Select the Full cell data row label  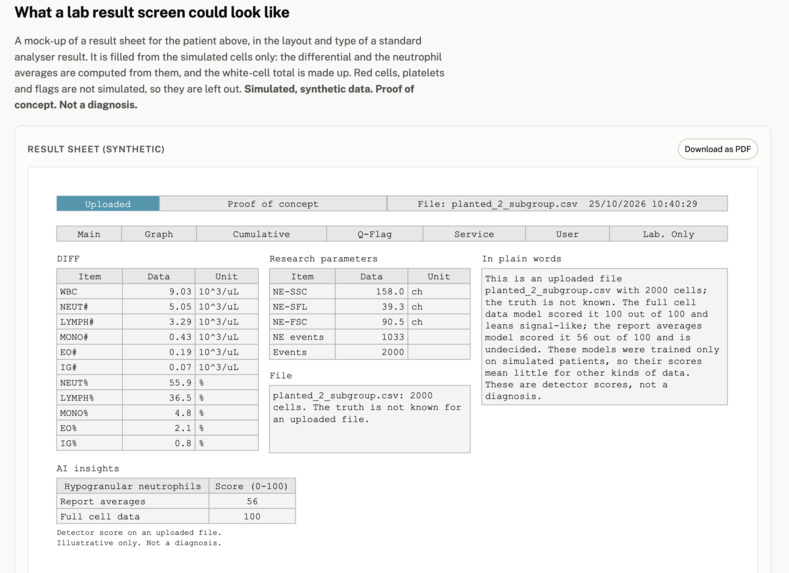click(133, 517)
